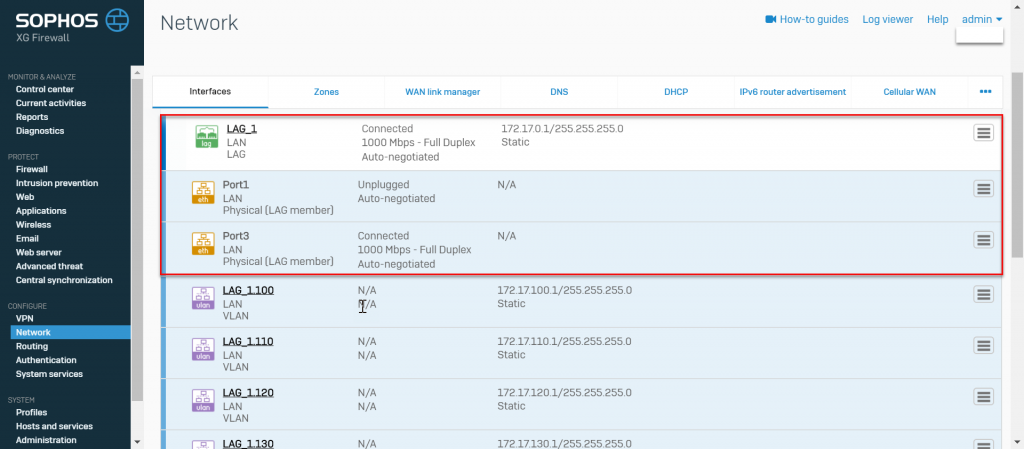Open the hamburger menu for LAG_1

click(x=984, y=132)
